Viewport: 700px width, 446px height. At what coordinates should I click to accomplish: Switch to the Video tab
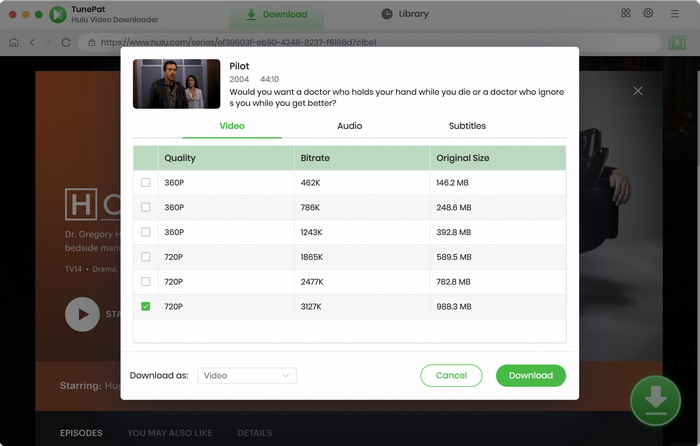[x=232, y=126]
